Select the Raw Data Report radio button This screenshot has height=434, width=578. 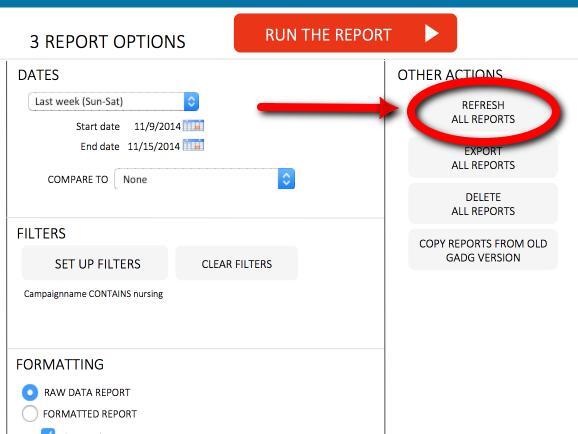tap(30, 392)
